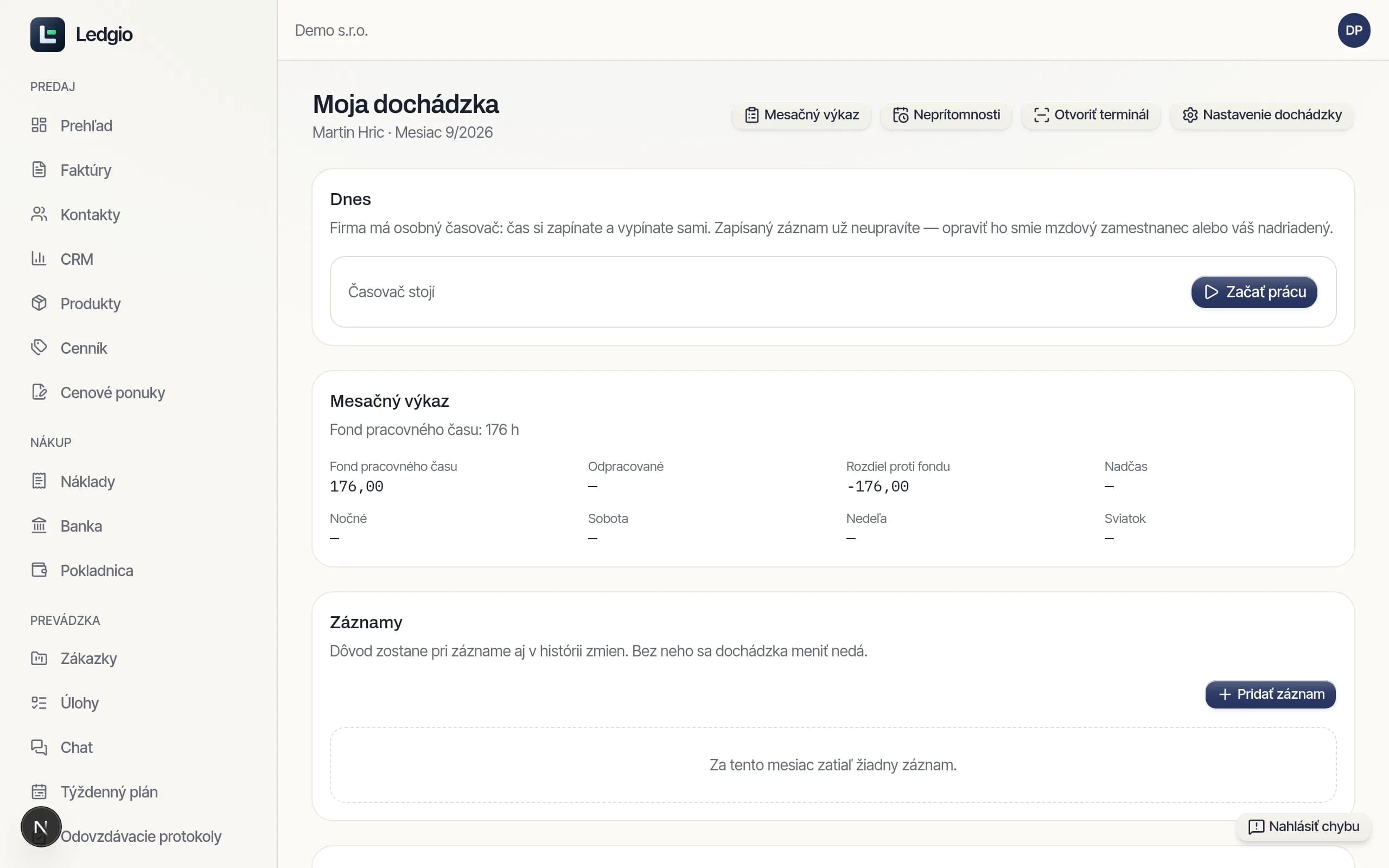Click the CRM chart icon
Image resolution: width=1389 pixels, height=868 pixels.
pos(39,258)
